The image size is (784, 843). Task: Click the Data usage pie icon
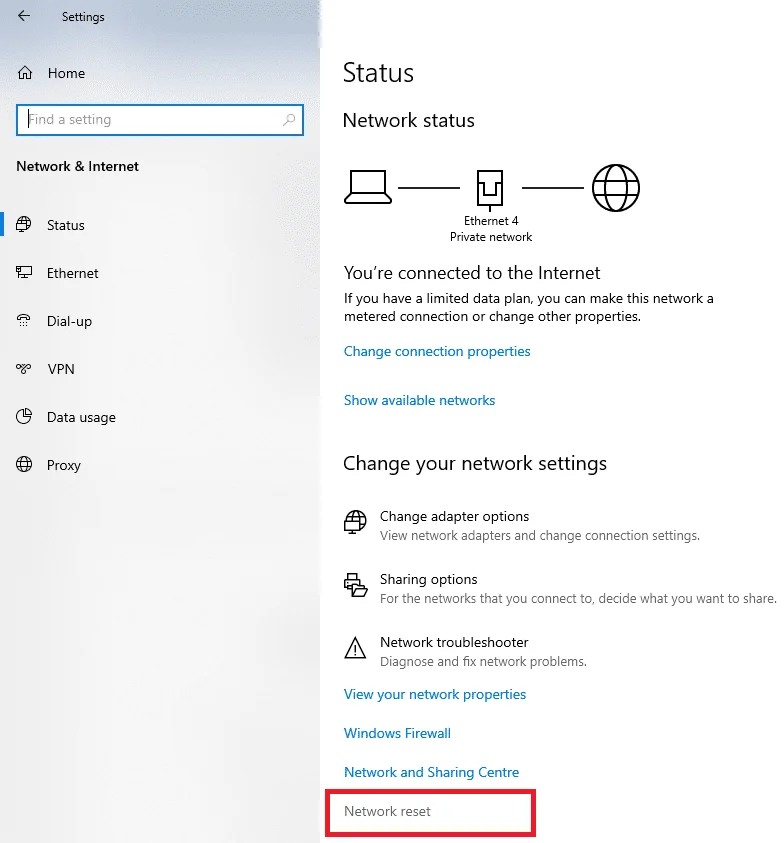pyautogui.click(x=24, y=417)
